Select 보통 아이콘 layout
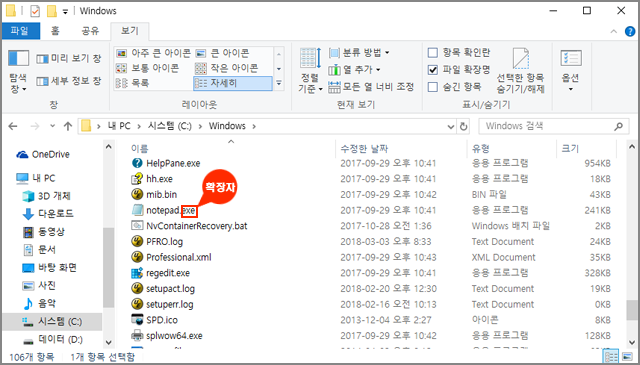 pyautogui.click(x=147, y=68)
